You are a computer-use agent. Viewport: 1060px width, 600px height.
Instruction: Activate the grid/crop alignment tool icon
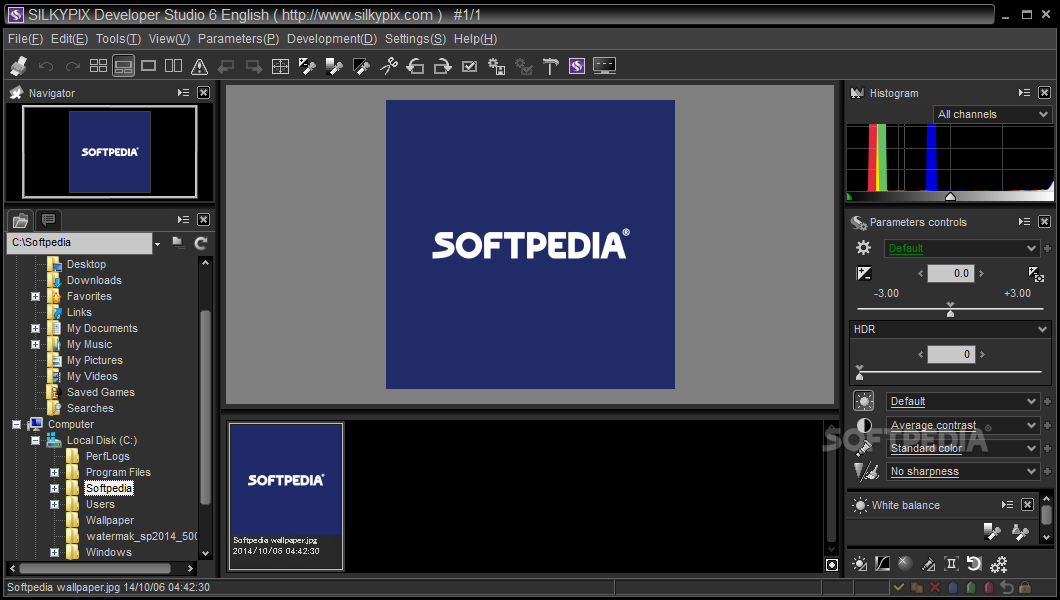coord(280,66)
